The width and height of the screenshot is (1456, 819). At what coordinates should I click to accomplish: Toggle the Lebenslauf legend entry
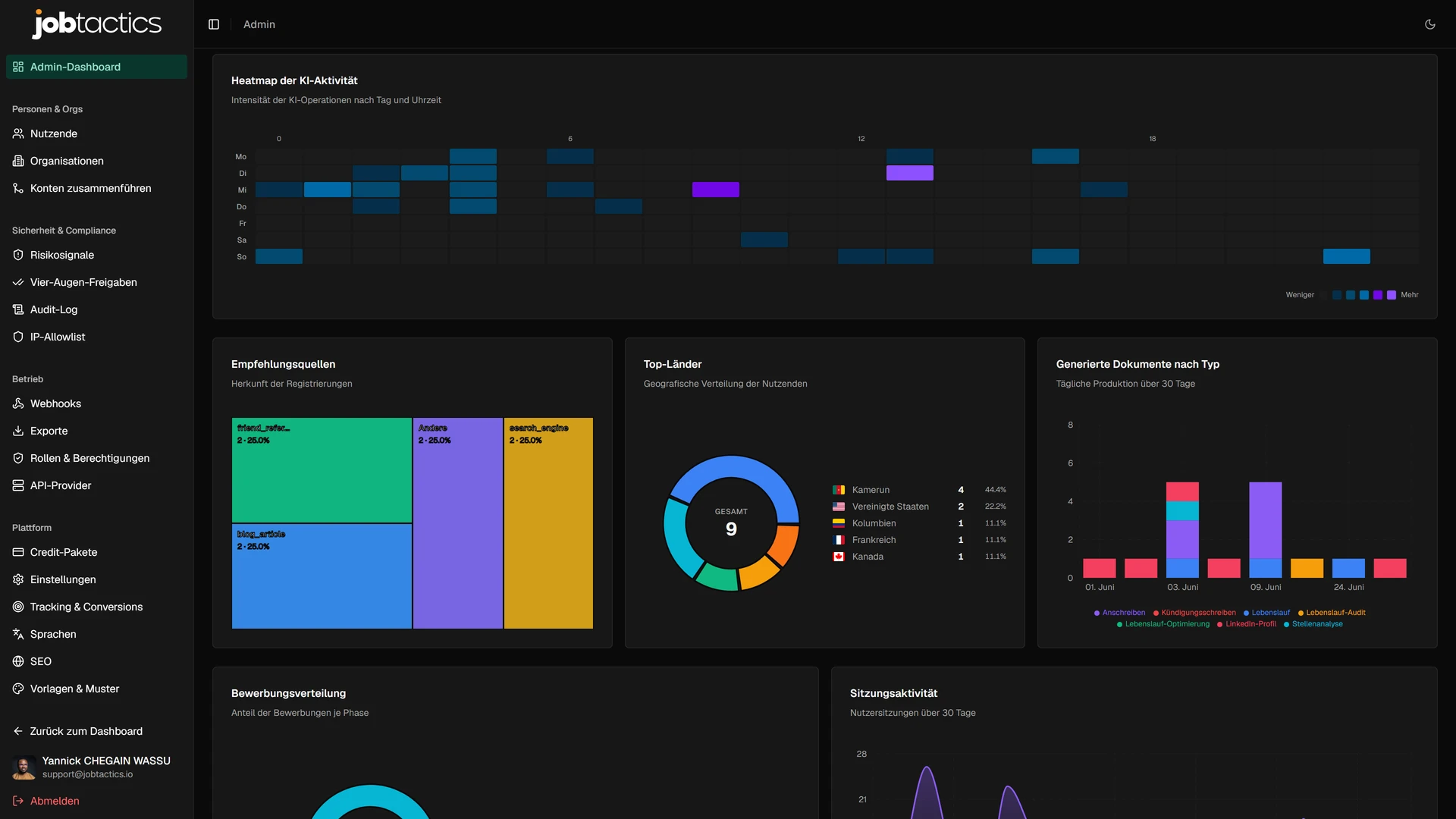[1266, 613]
